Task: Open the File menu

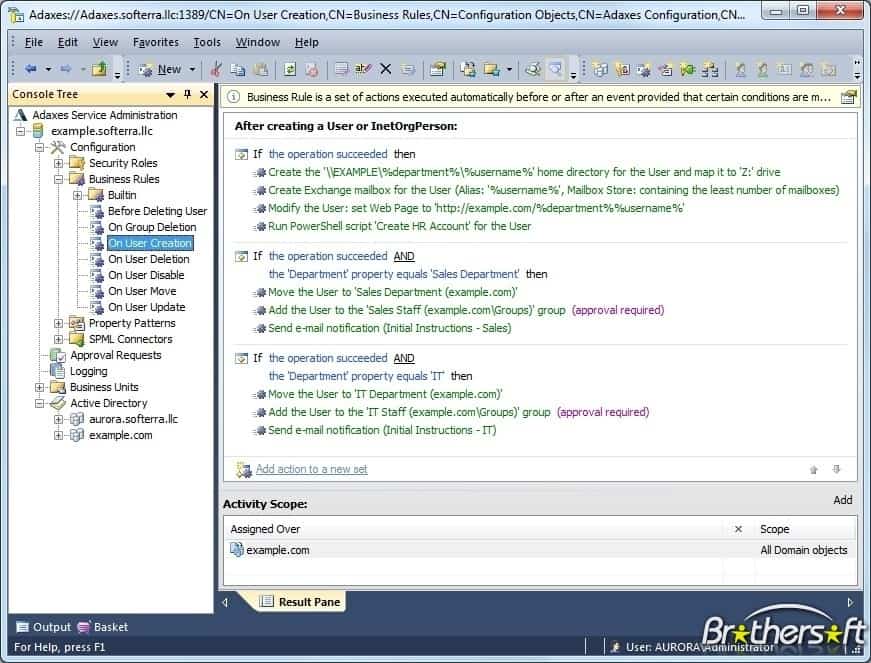Action: pyautogui.click(x=33, y=42)
